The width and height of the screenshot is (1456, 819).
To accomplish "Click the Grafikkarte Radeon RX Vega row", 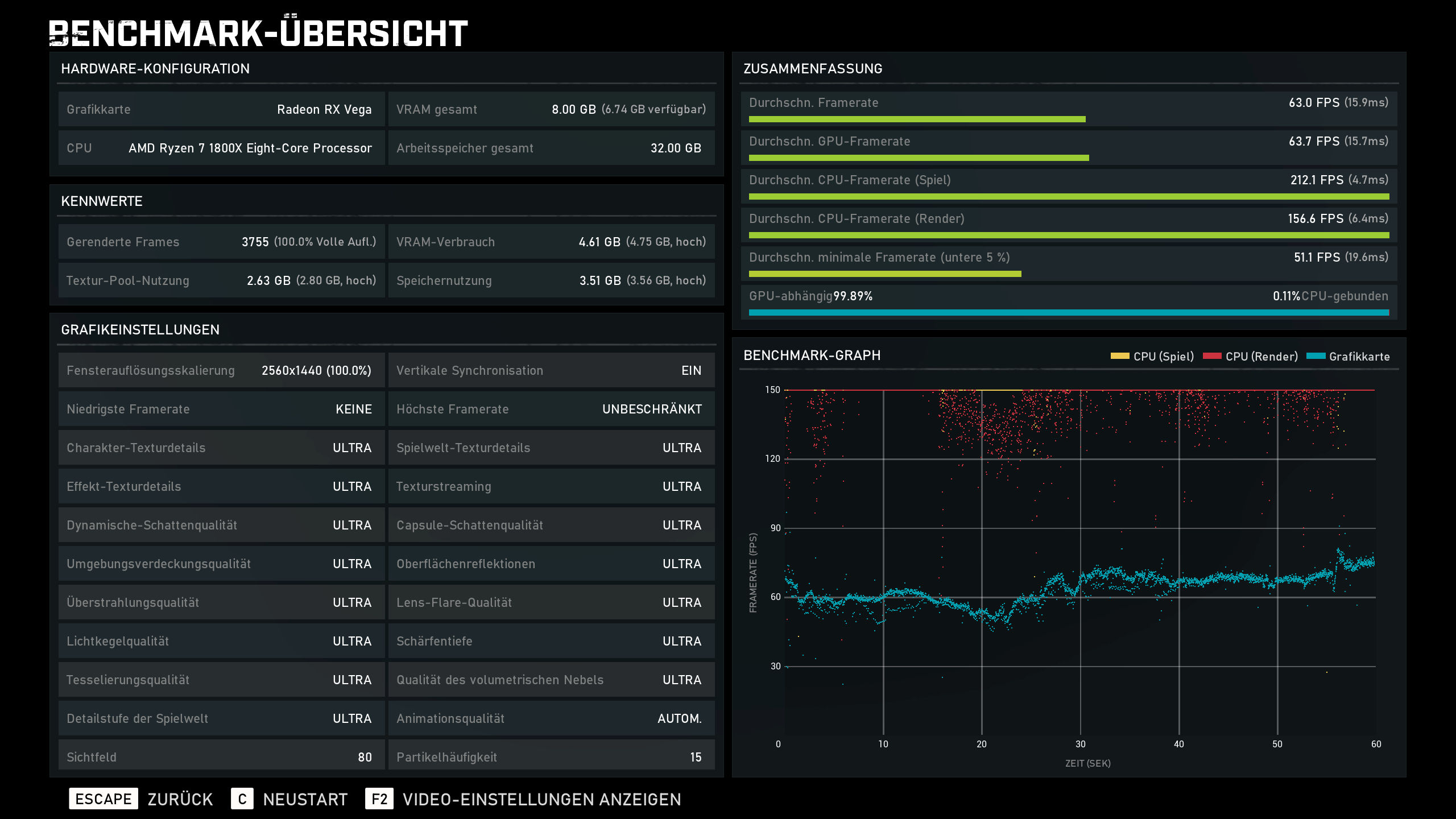I will [221, 109].
